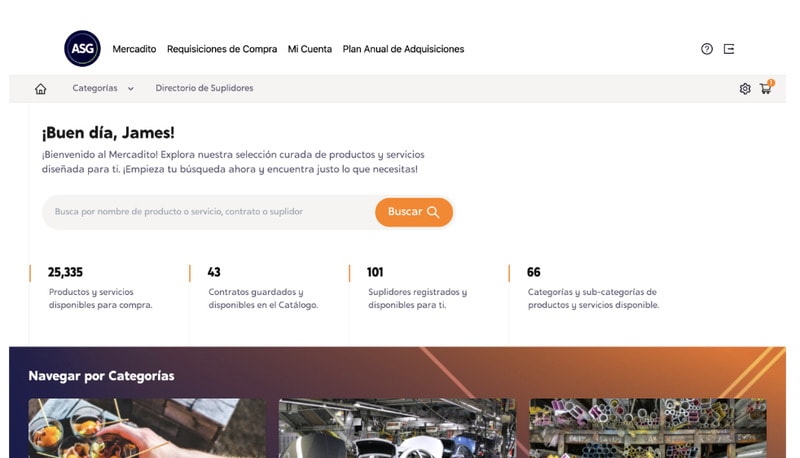View the shopping cart
Image resolution: width=800 pixels, height=458 pixels.
766,89
